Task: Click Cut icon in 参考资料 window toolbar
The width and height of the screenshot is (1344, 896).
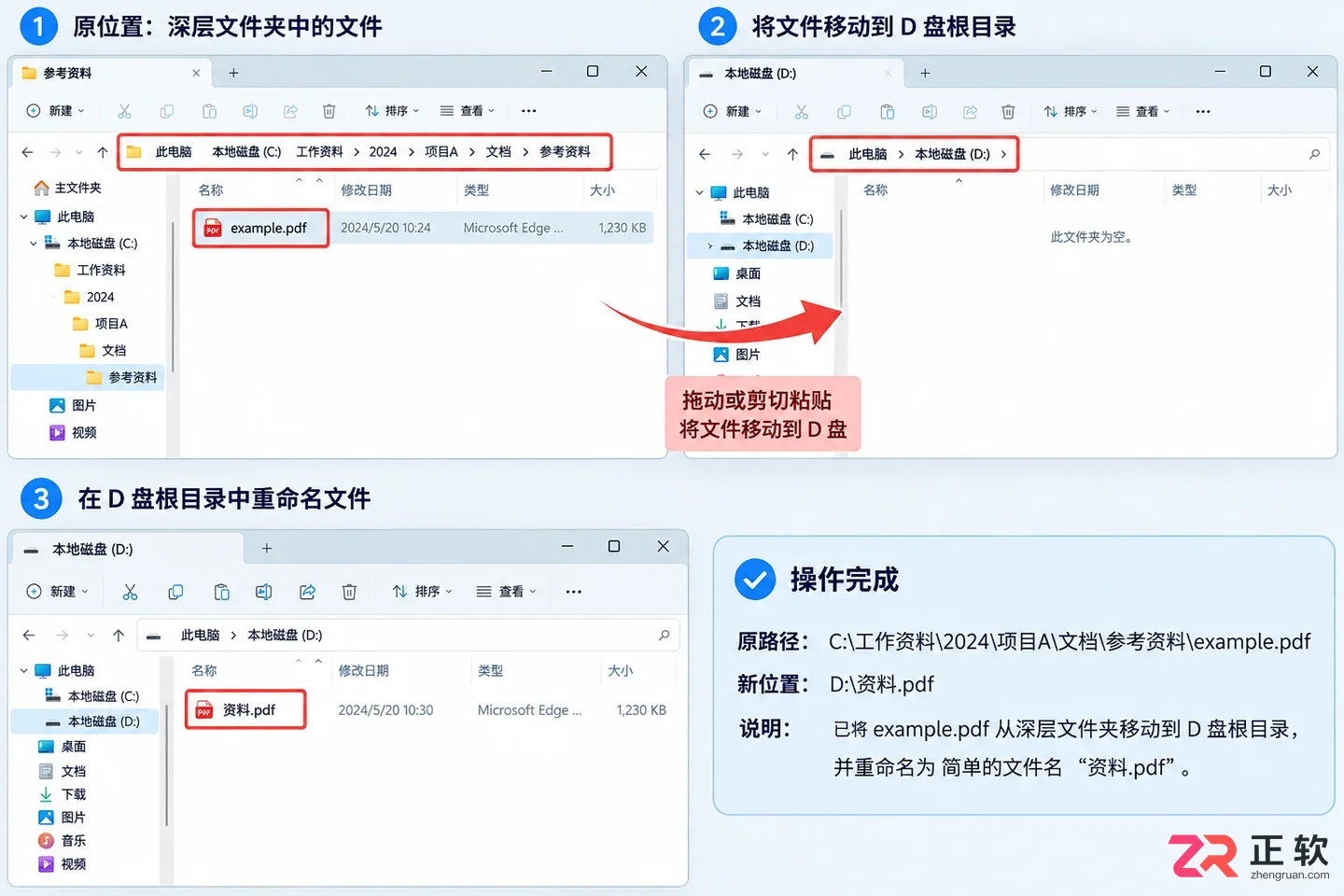Action: pyautogui.click(x=124, y=111)
